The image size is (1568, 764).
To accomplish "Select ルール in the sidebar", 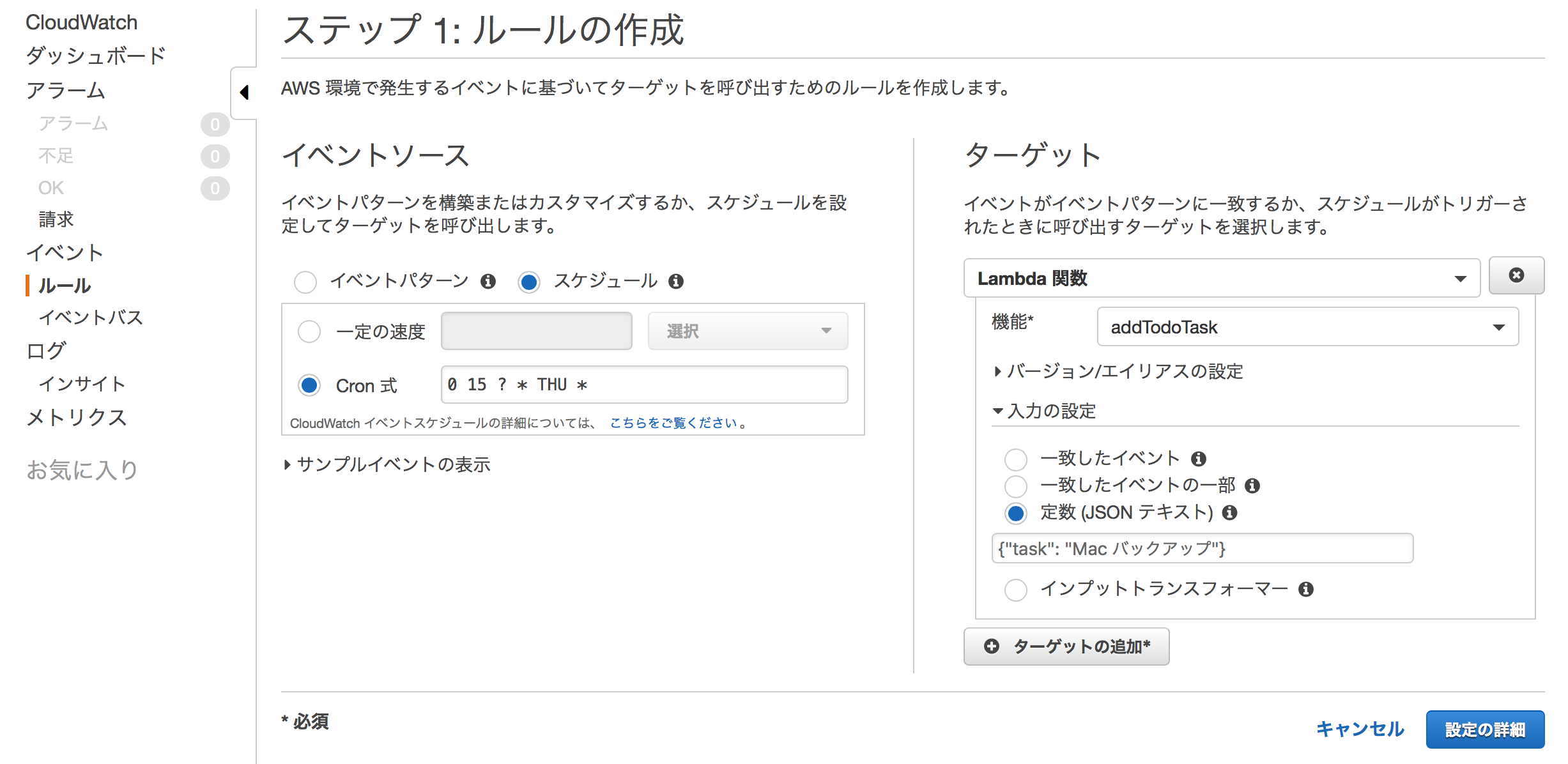I will (65, 286).
